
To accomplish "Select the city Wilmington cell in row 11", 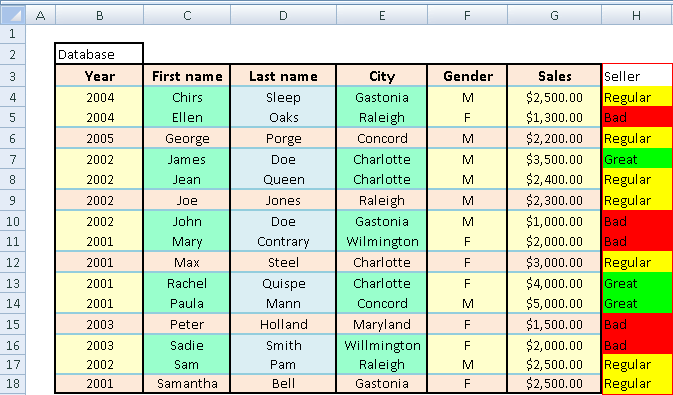I will click(382, 241).
